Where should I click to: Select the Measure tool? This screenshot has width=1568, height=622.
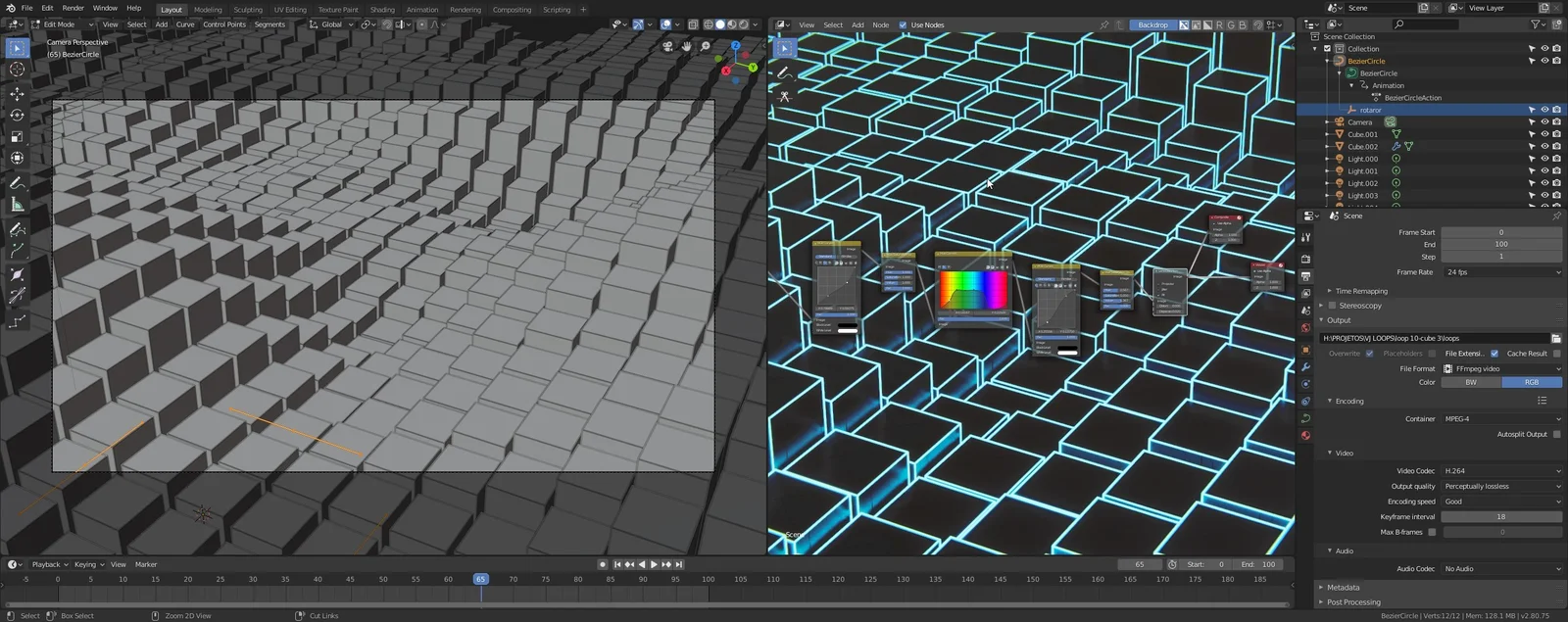coord(17,204)
